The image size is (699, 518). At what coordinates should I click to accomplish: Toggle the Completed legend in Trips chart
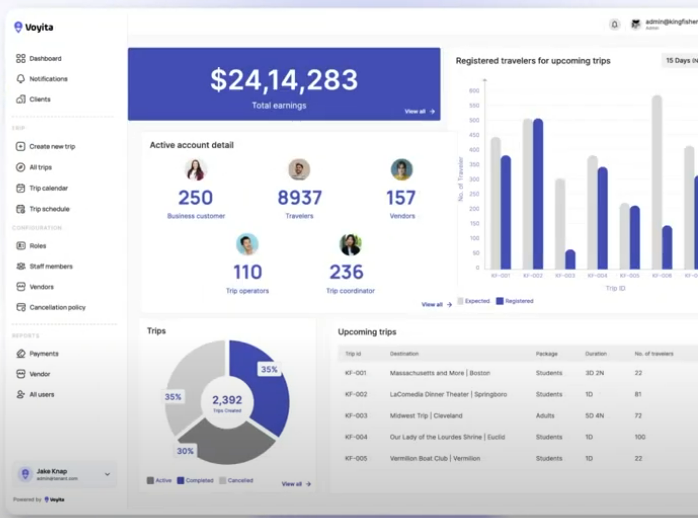click(x=195, y=481)
